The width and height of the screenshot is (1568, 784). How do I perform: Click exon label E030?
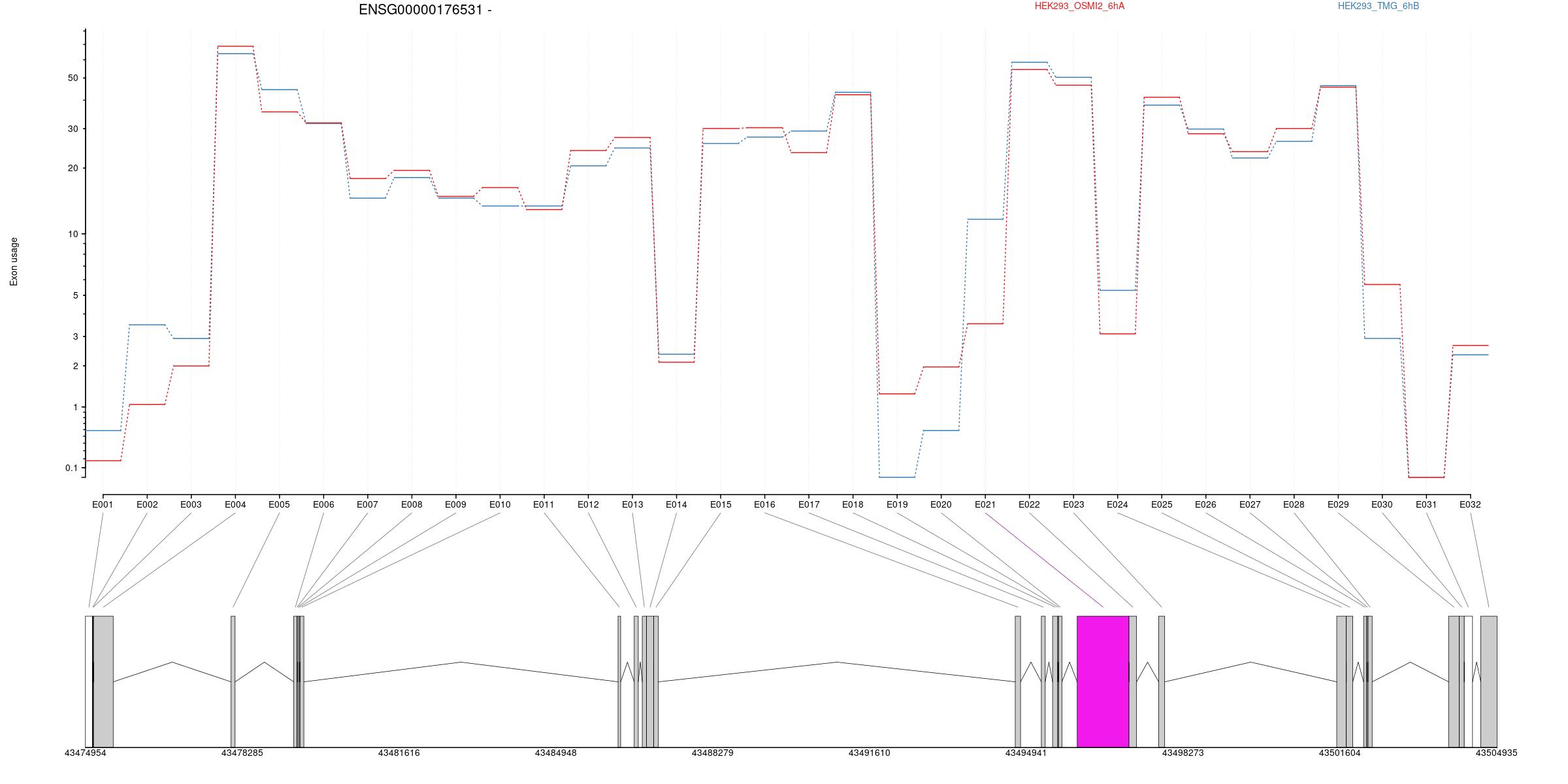point(1382,504)
